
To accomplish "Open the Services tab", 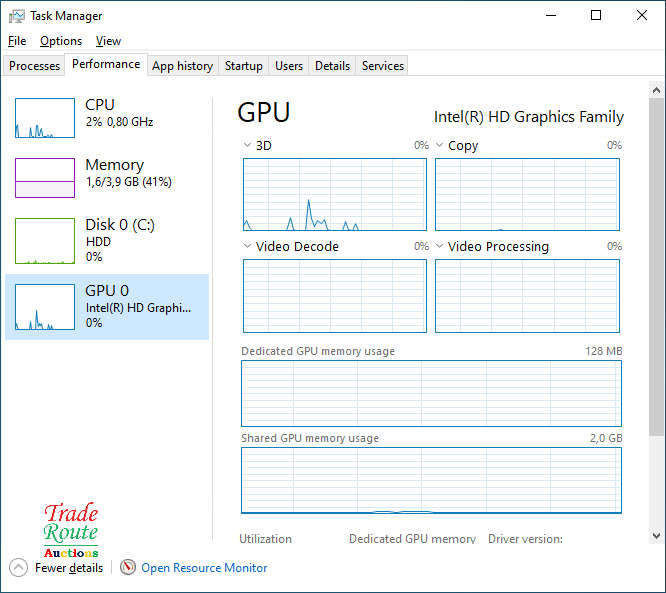I will (x=382, y=66).
